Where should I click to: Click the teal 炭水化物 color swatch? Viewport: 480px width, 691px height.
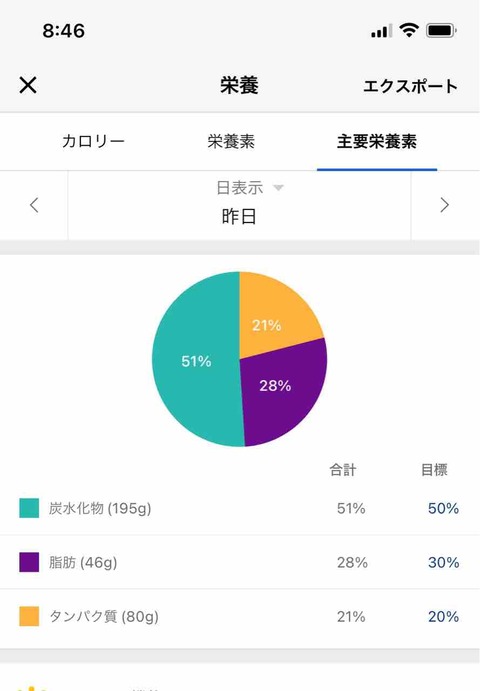(29, 508)
